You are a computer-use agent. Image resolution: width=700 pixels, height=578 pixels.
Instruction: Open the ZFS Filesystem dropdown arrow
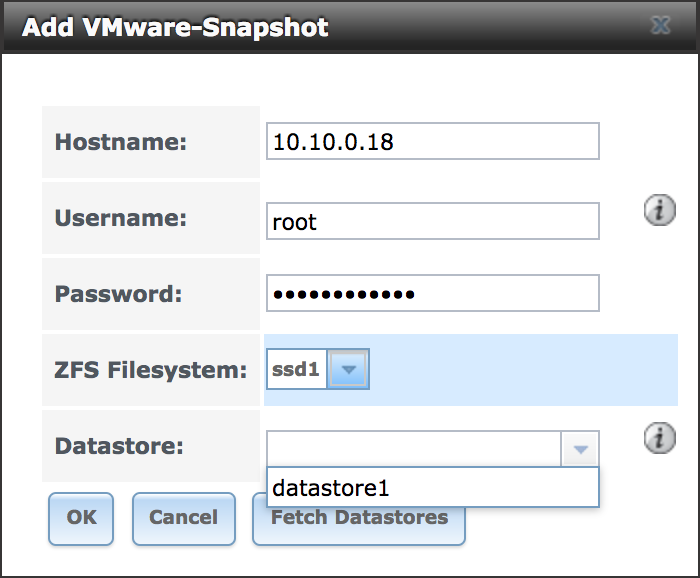(348, 369)
